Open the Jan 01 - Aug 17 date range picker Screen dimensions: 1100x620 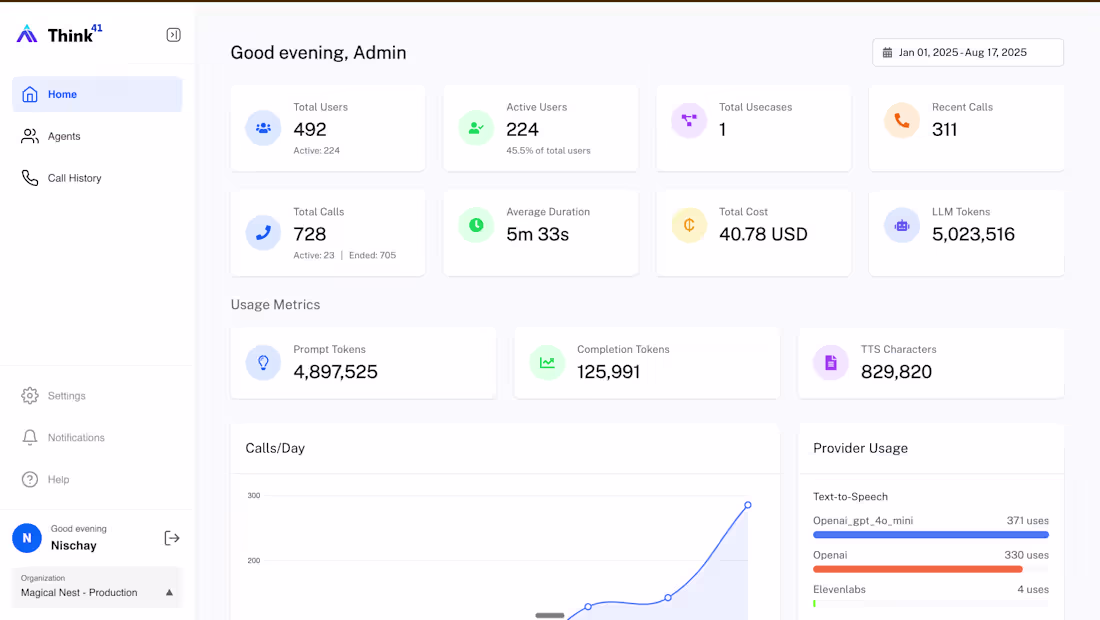(x=967, y=52)
